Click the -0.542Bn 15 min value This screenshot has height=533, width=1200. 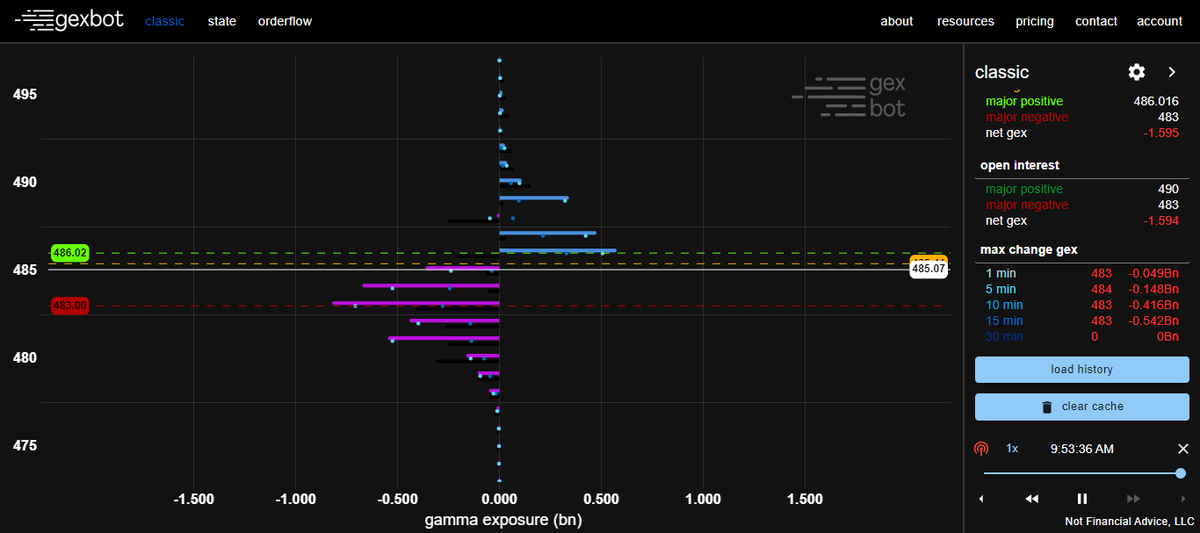pyautogui.click(x=1153, y=320)
